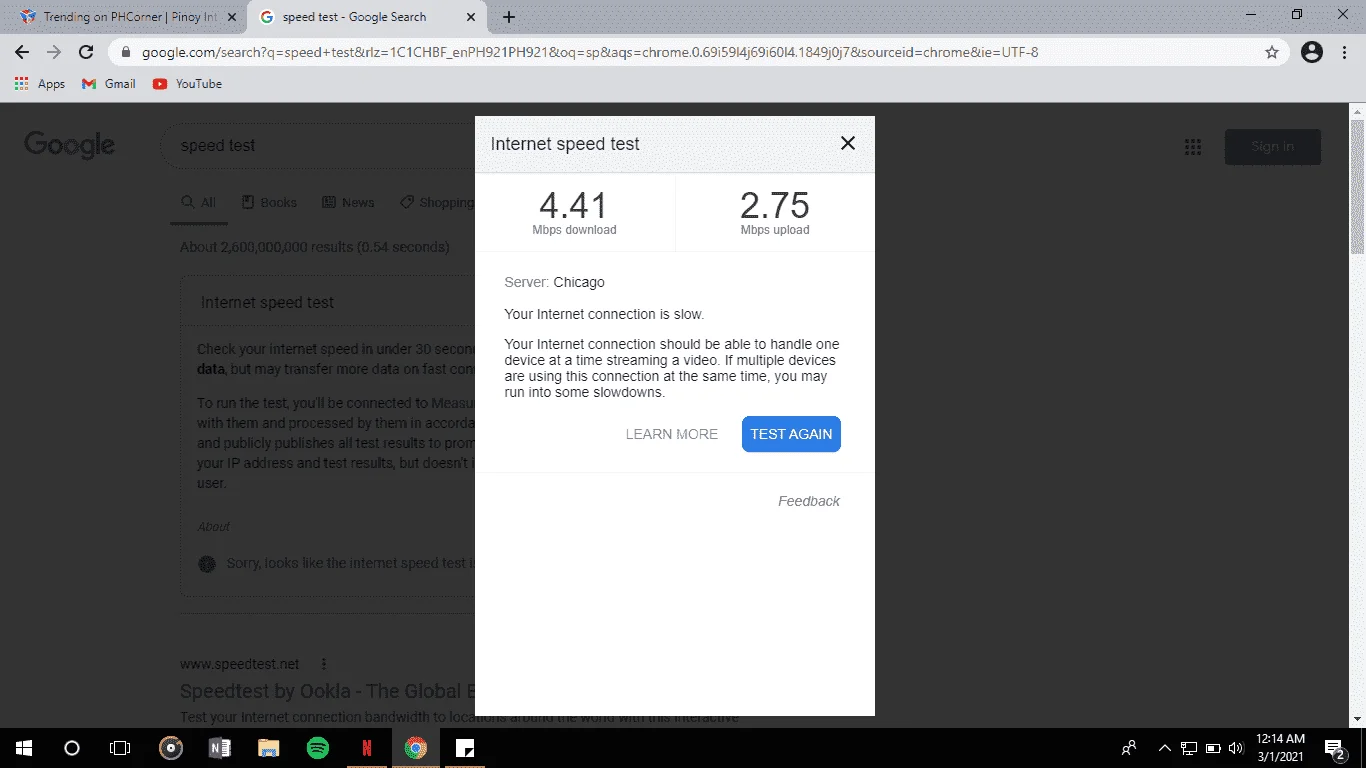1366x768 pixels.
Task: Click the Sign in button
Action: click(1272, 147)
